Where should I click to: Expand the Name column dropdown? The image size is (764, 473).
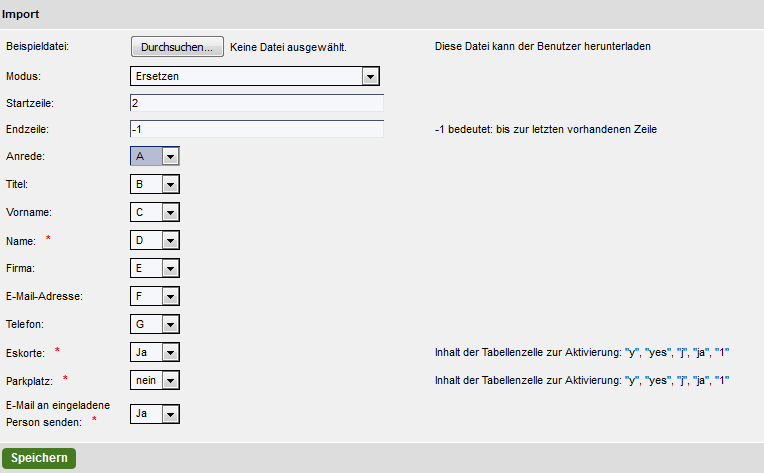155,240
